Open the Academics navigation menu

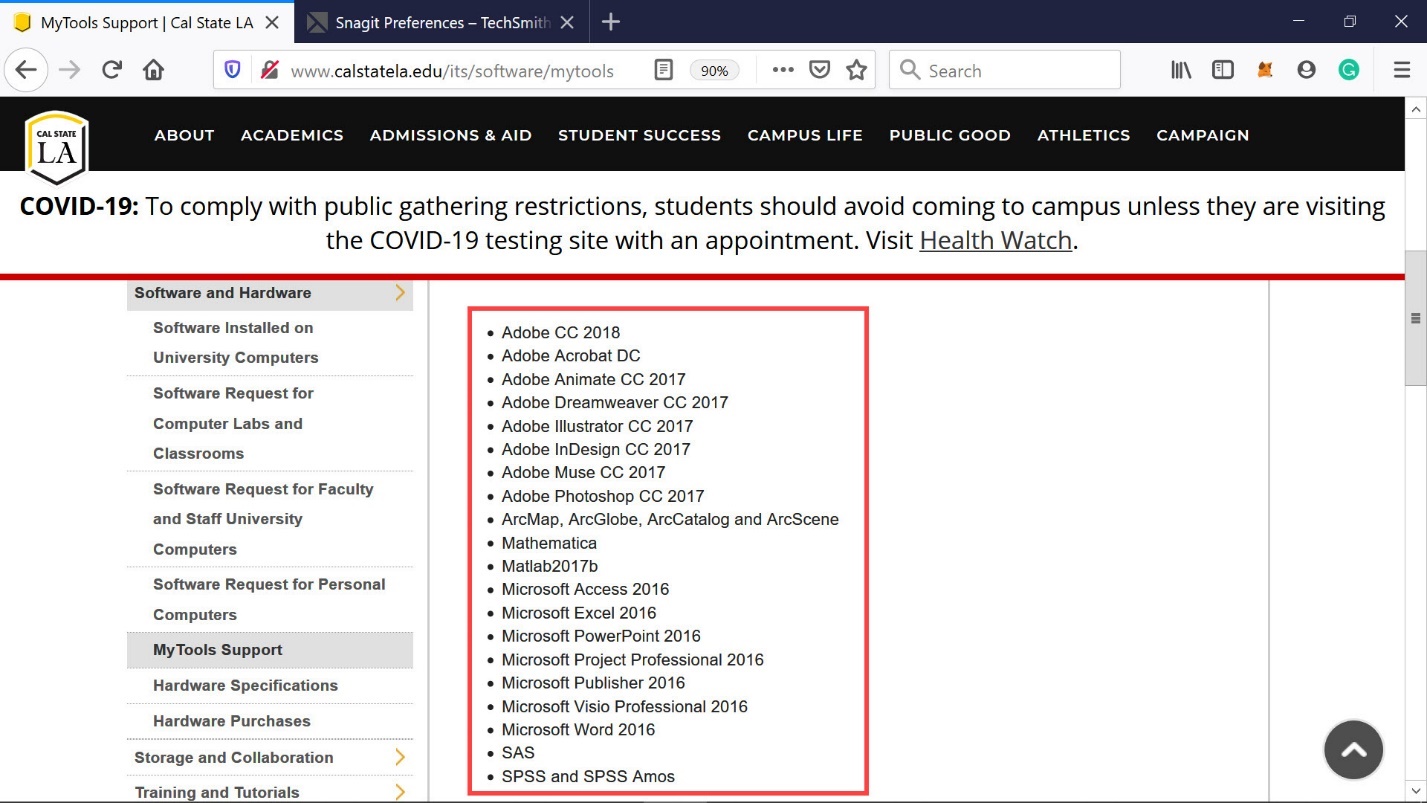[292, 135]
